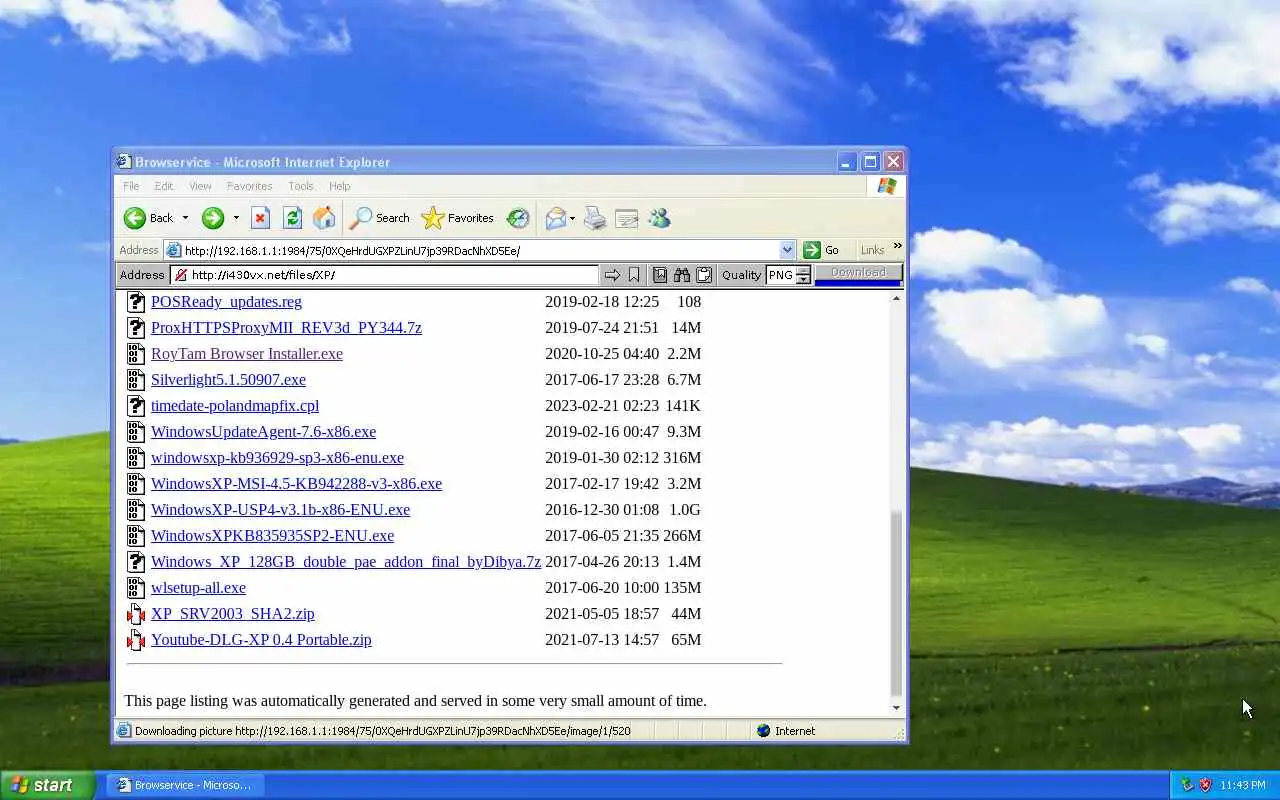The image size is (1280, 800).
Task: Open the Windows_XP_128GB_double_pae_addon 7z link
Action: pos(346,561)
